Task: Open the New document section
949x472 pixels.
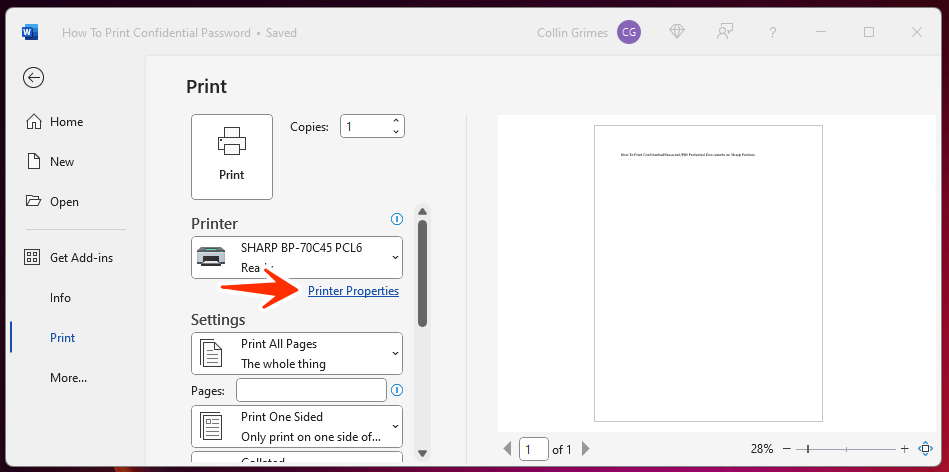Action: point(50,162)
